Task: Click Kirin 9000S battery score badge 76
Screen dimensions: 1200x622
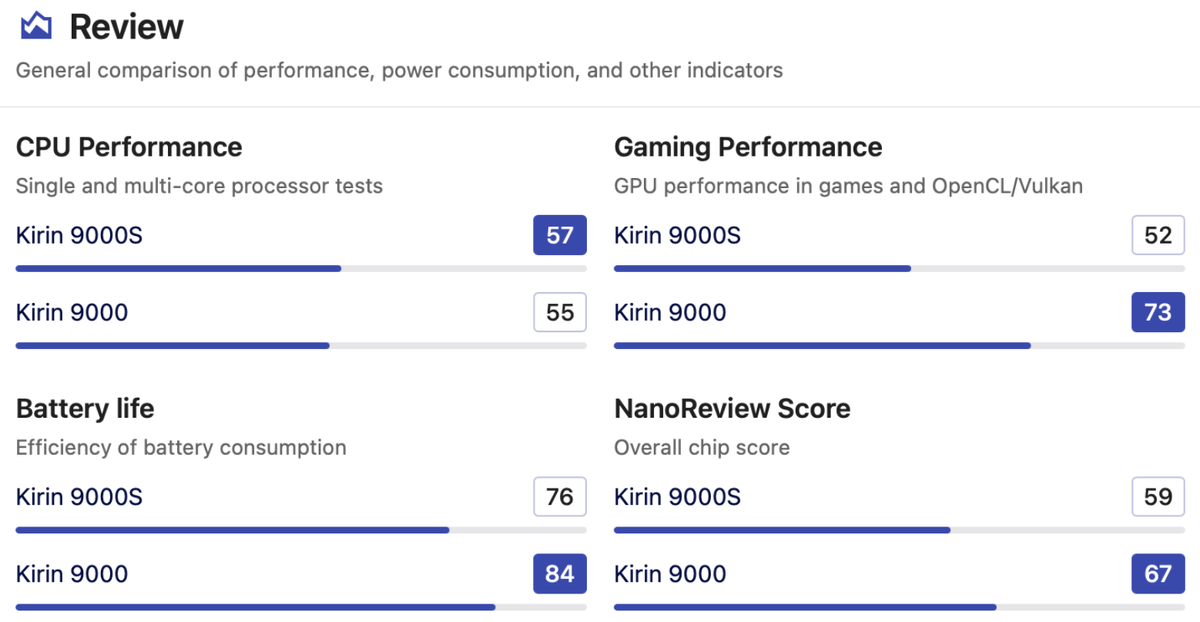Action: [x=560, y=496]
